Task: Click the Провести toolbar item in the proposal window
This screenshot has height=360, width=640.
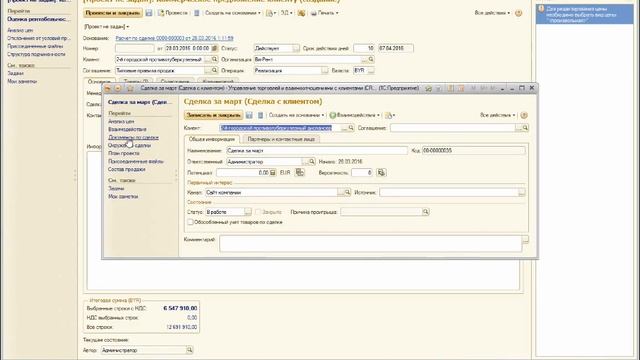Action: (x=173, y=13)
